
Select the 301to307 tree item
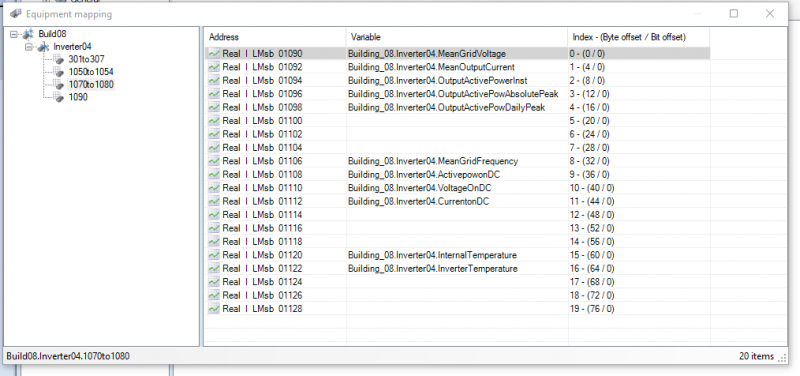86,59
